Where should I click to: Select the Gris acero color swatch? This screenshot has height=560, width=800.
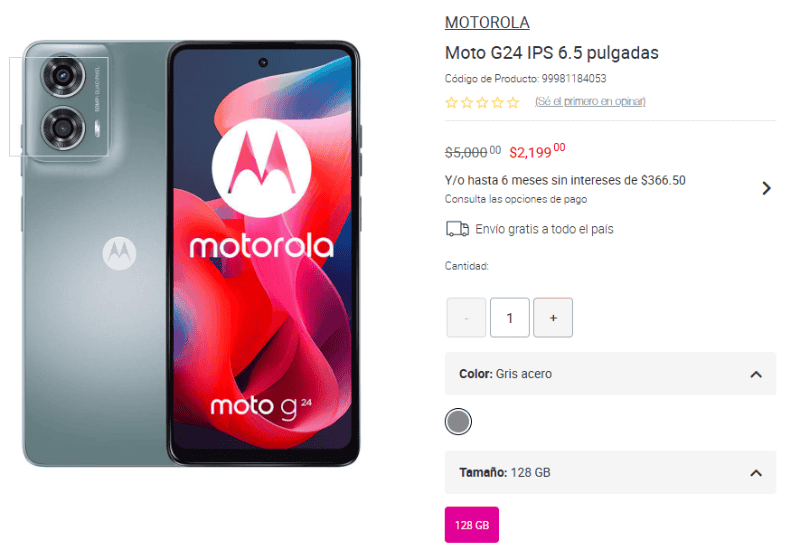[458, 422]
